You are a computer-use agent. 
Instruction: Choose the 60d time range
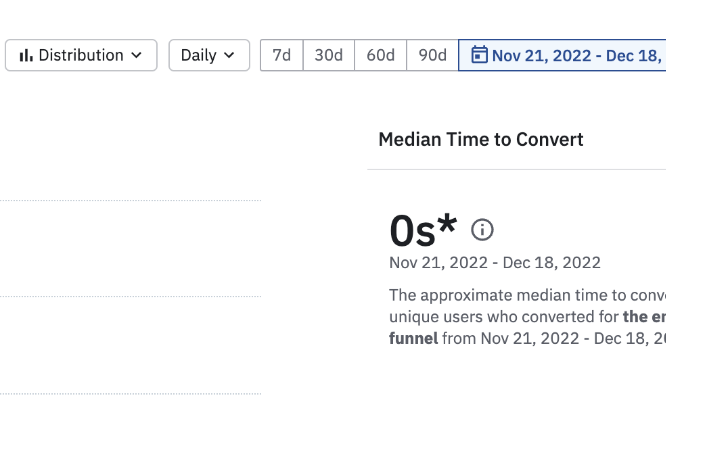[381, 56]
